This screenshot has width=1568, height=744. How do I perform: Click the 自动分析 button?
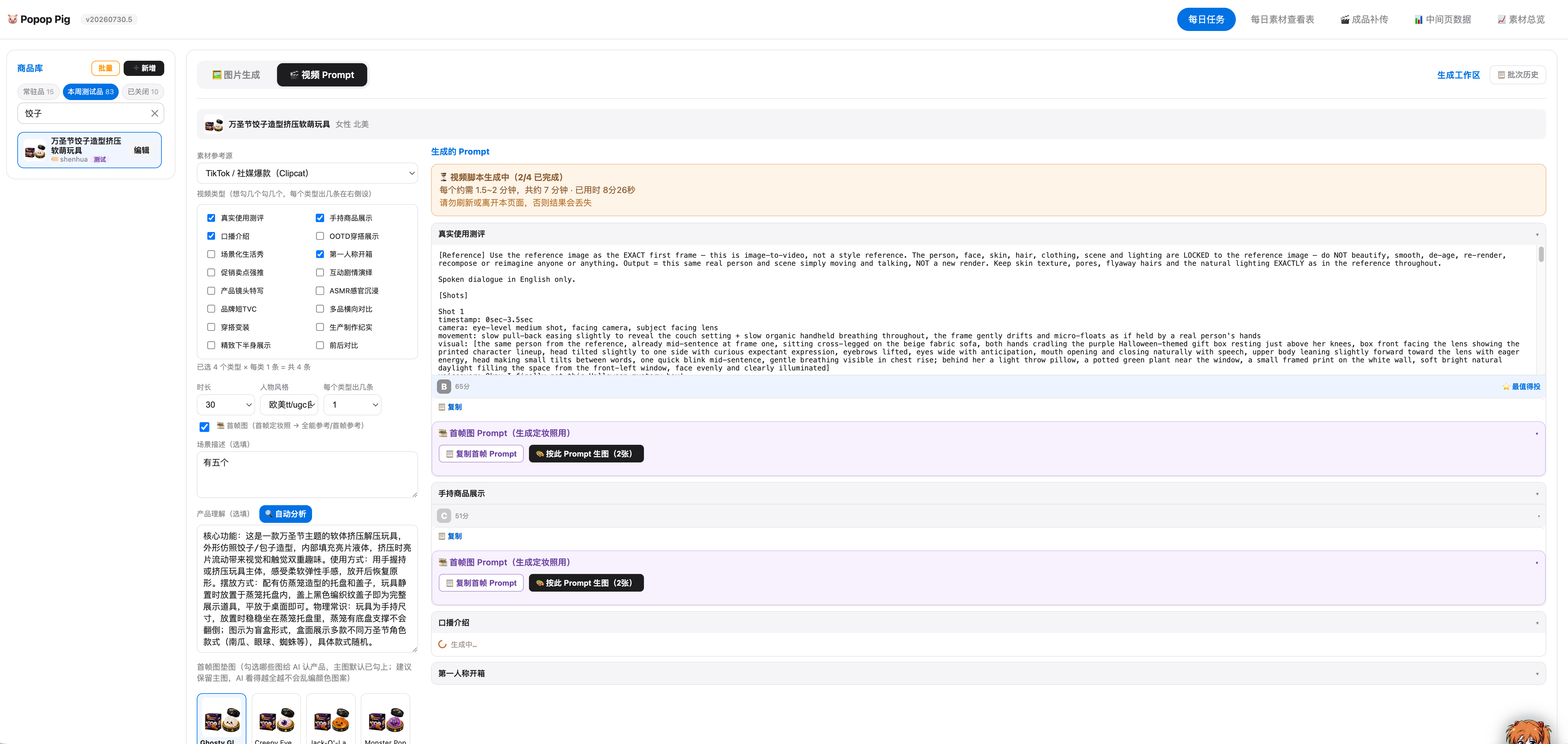285,514
